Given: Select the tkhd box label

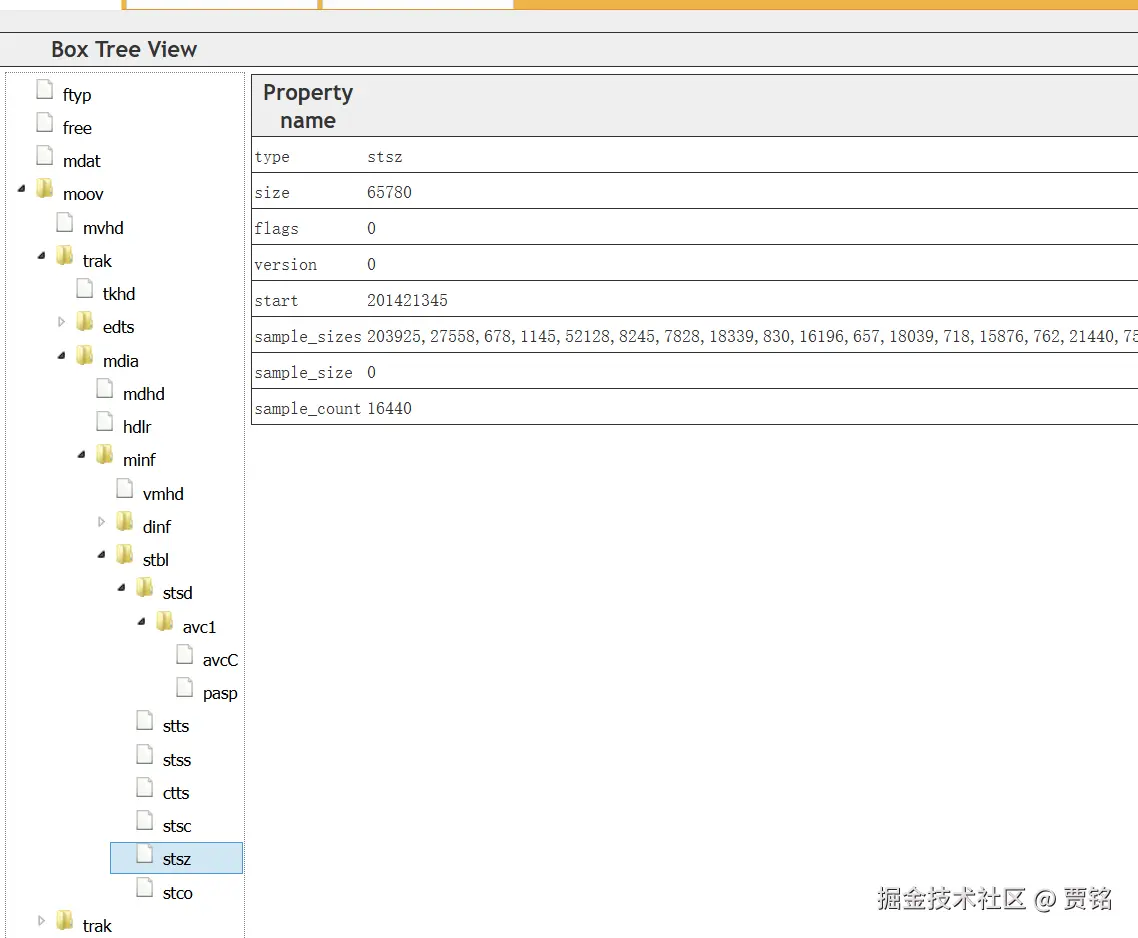Looking at the screenshot, I should pos(119,294).
